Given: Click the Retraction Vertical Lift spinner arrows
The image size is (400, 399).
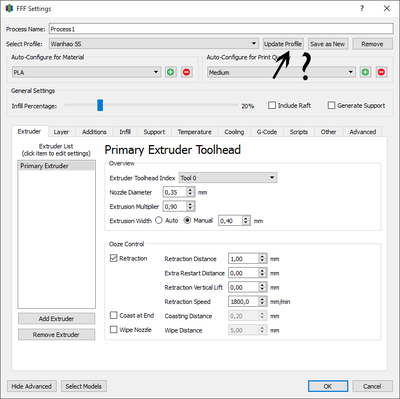Looking at the screenshot, I should pos(262,287).
